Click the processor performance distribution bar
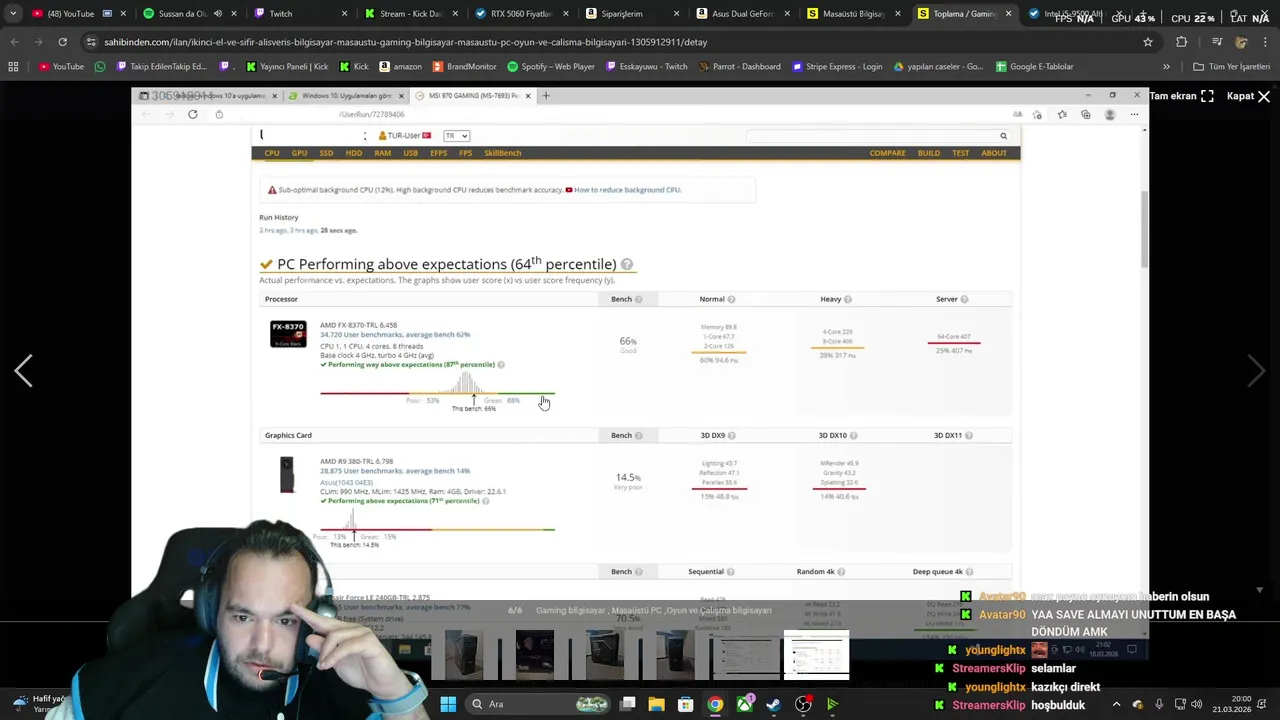The width and height of the screenshot is (1280, 720). [x=437, y=393]
